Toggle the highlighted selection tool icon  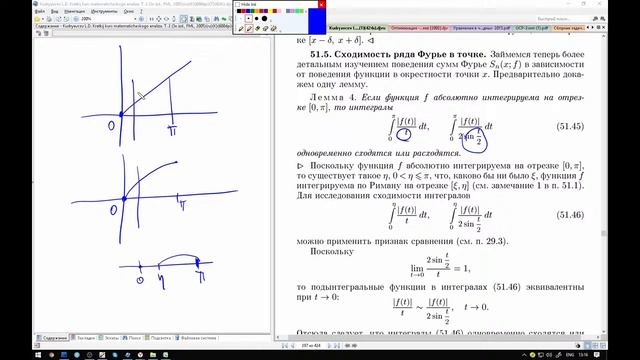(184, 19)
